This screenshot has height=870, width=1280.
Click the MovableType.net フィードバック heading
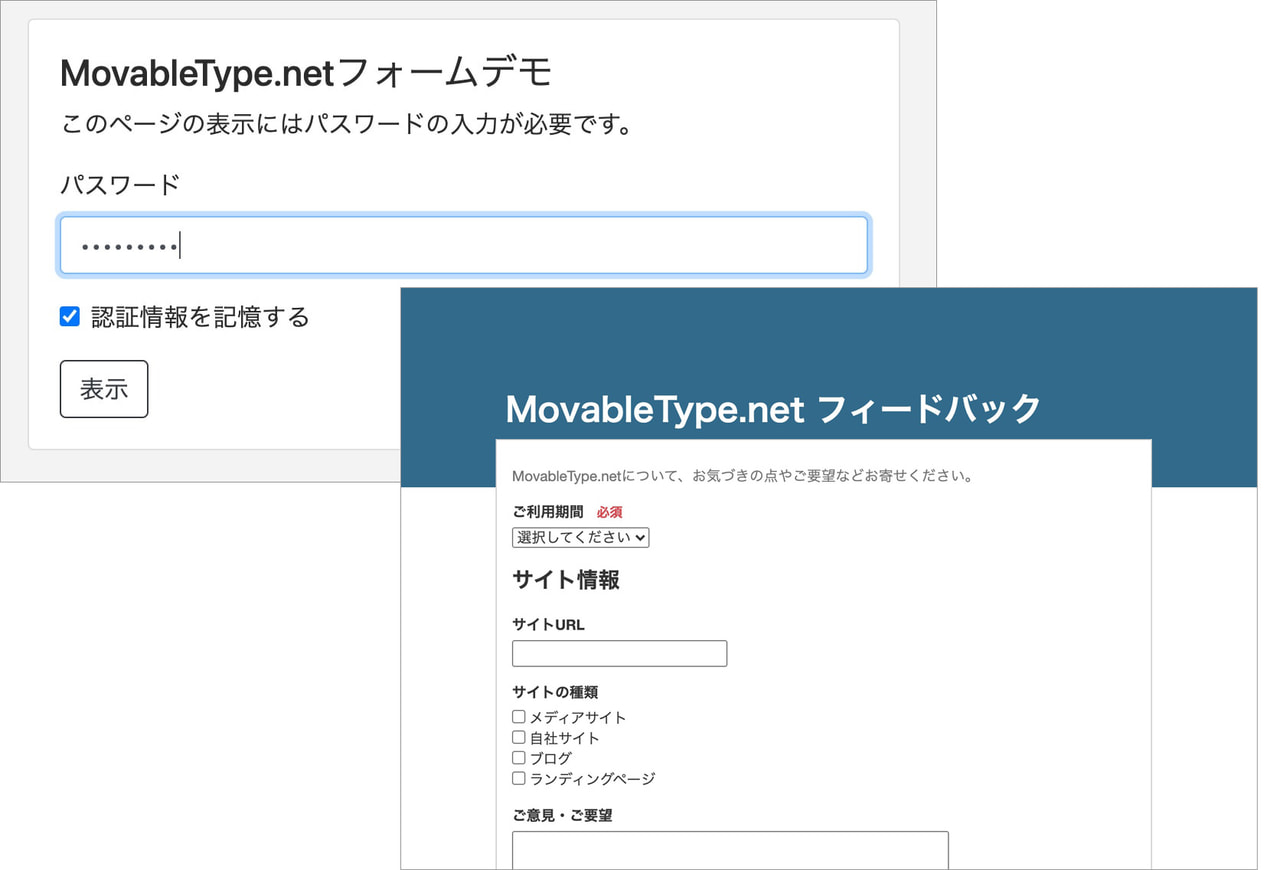click(x=773, y=409)
